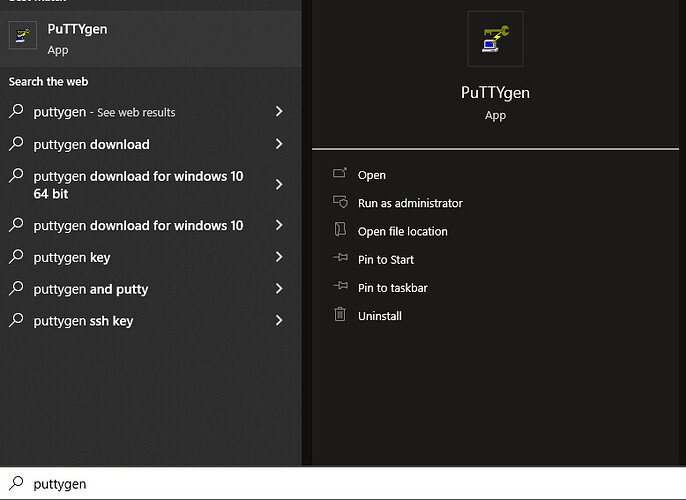Select Pin to Start
The height and width of the screenshot is (500, 686).
(386, 259)
